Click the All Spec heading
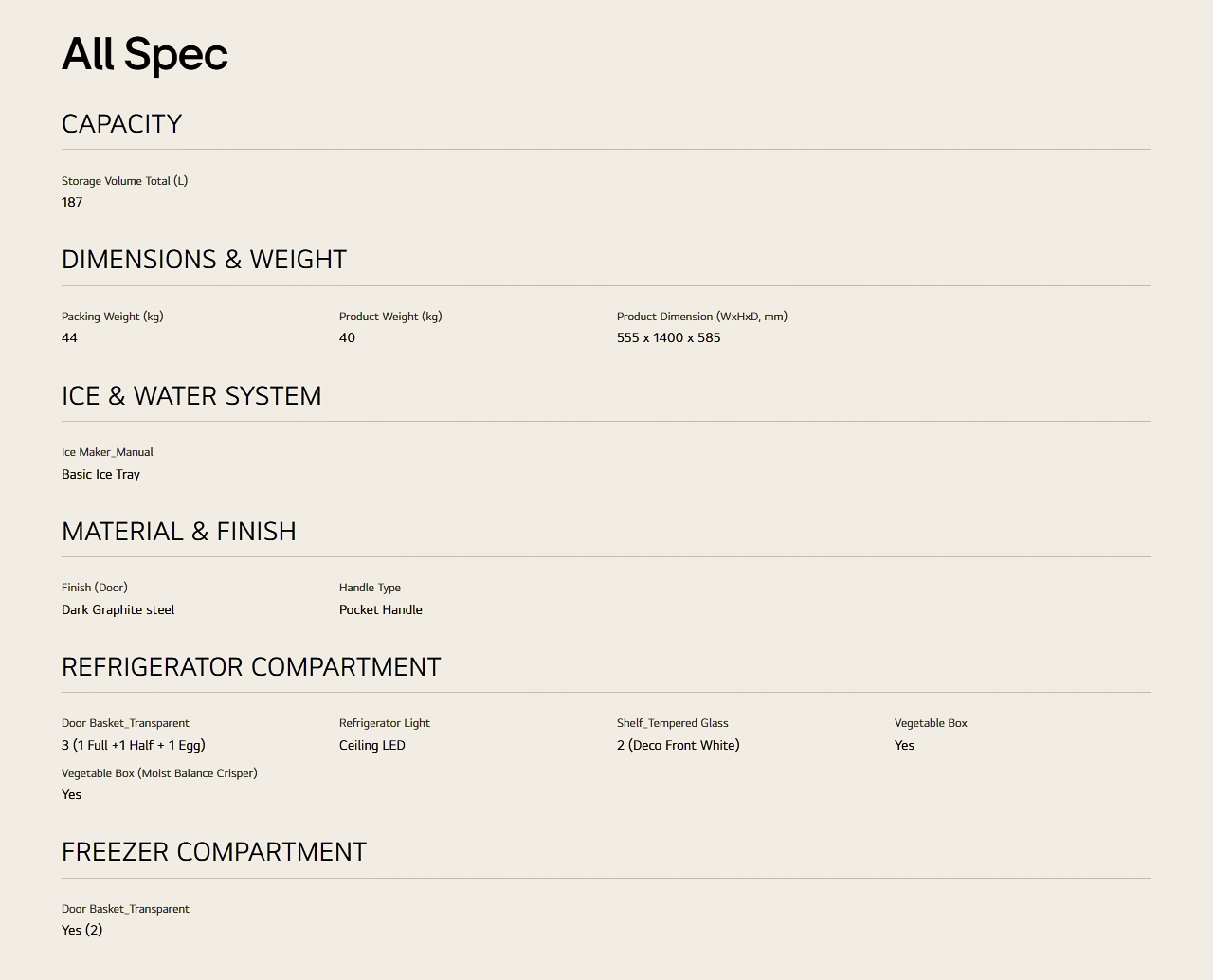 145,55
